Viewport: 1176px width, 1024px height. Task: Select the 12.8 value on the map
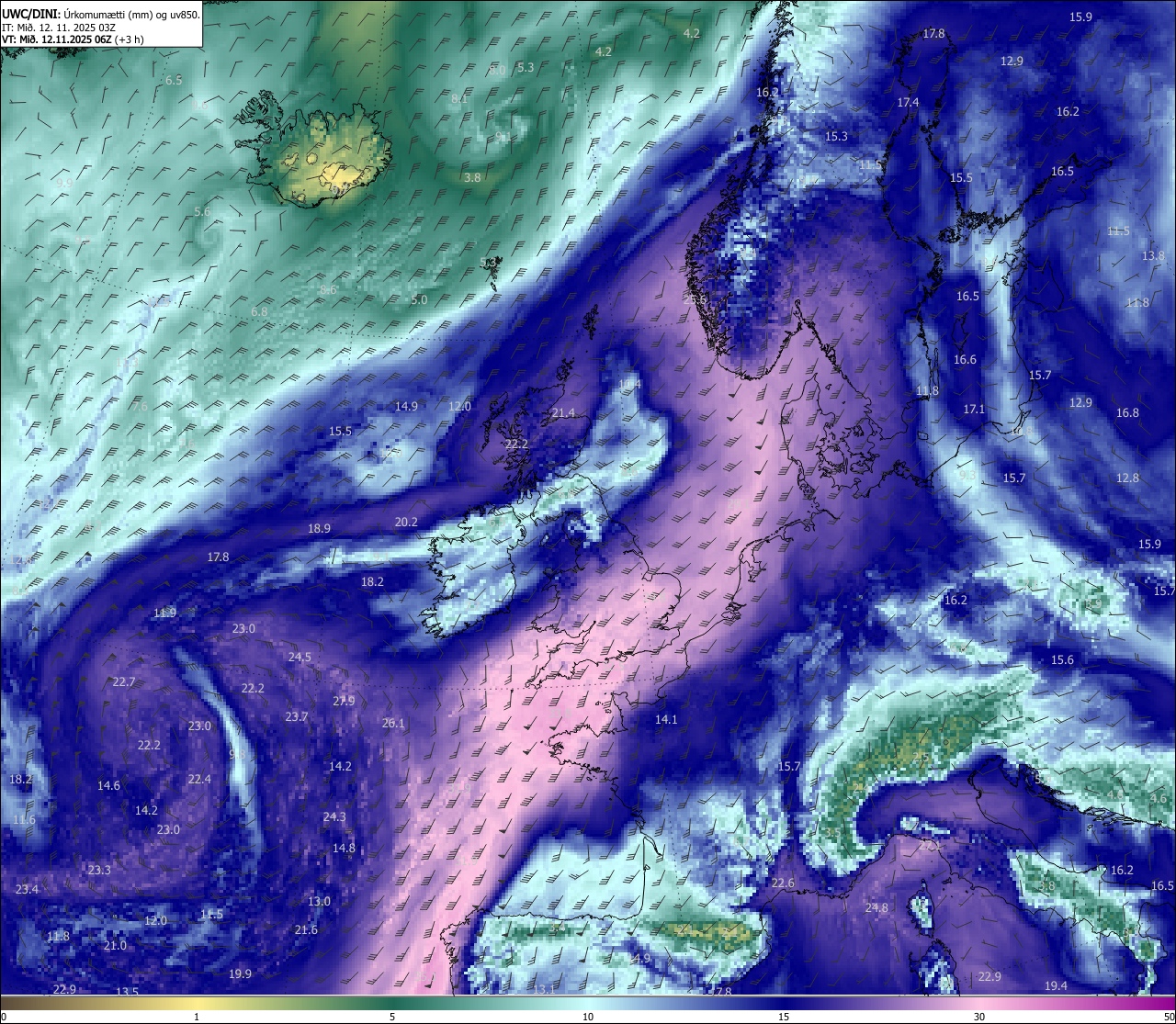click(1127, 478)
